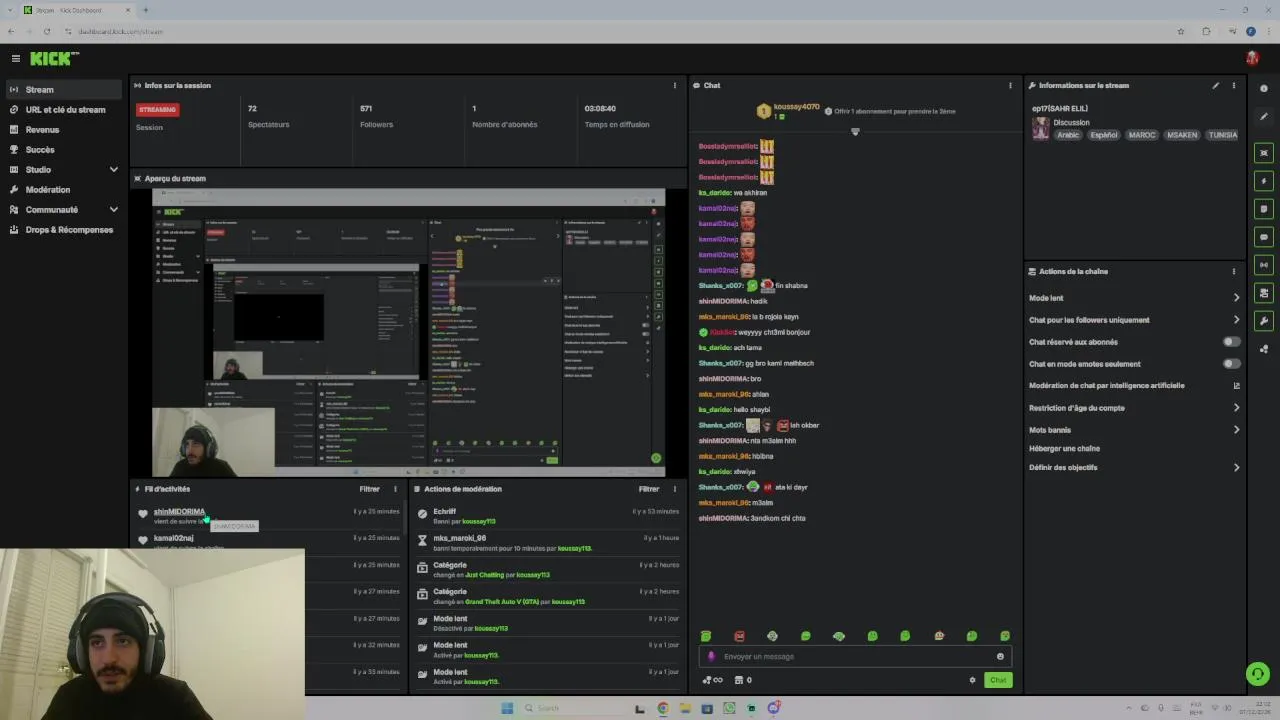Open Infos sur la session panel options

[675, 85]
